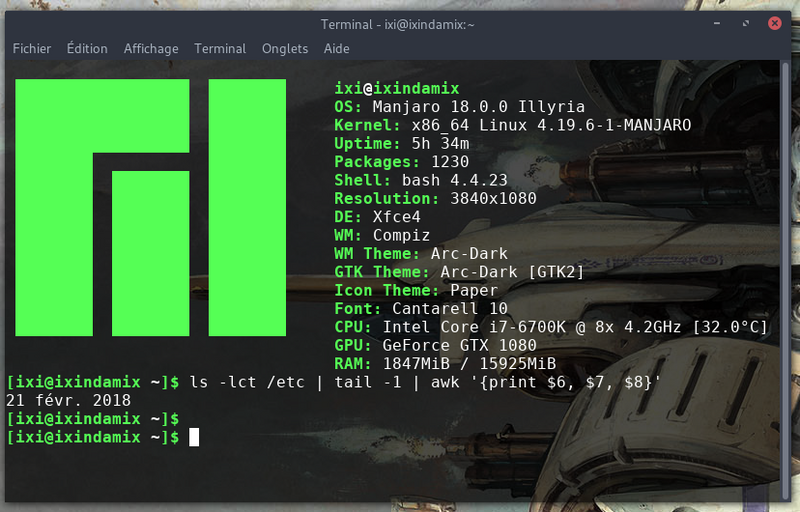Click the Packages '1230' value
Image resolution: width=800 pixels, height=512 pixels.
pyautogui.click(x=450, y=162)
